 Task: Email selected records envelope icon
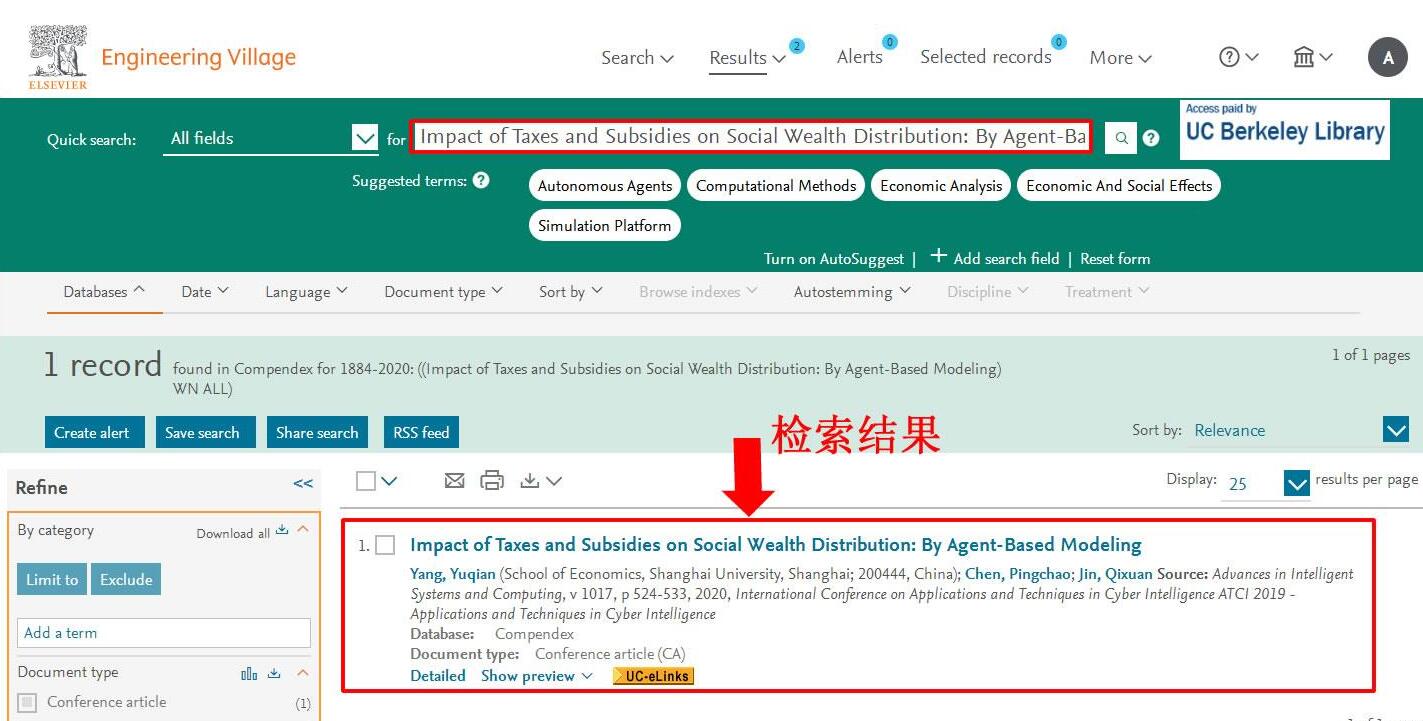coord(454,481)
